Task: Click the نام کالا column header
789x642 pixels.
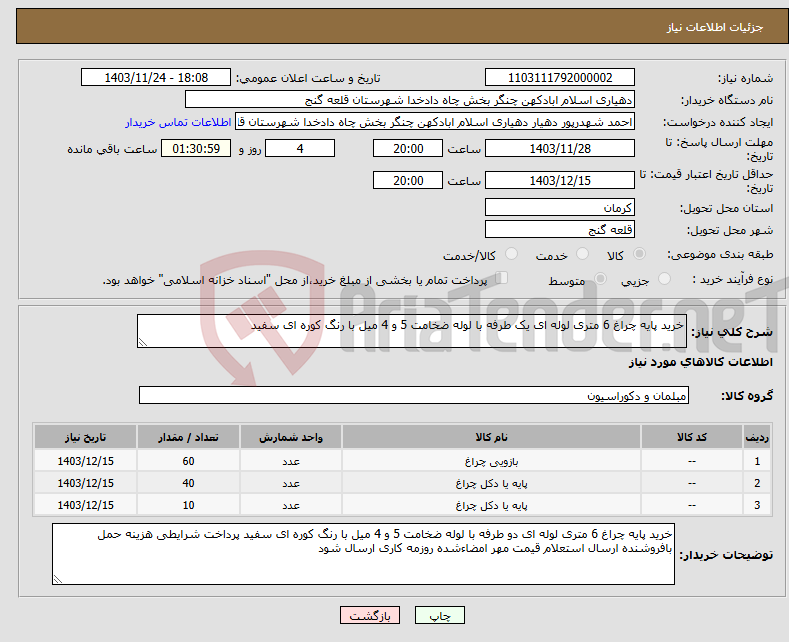Action: tap(491, 437)
